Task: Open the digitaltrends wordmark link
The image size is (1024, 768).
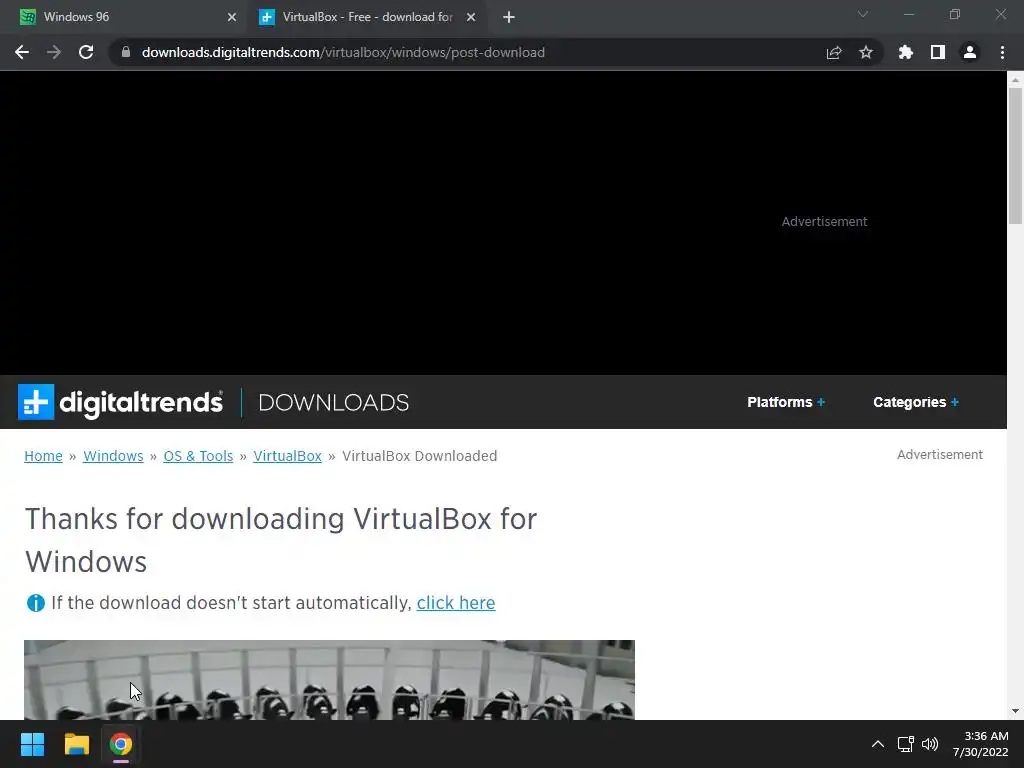Action: coord(141,402)
